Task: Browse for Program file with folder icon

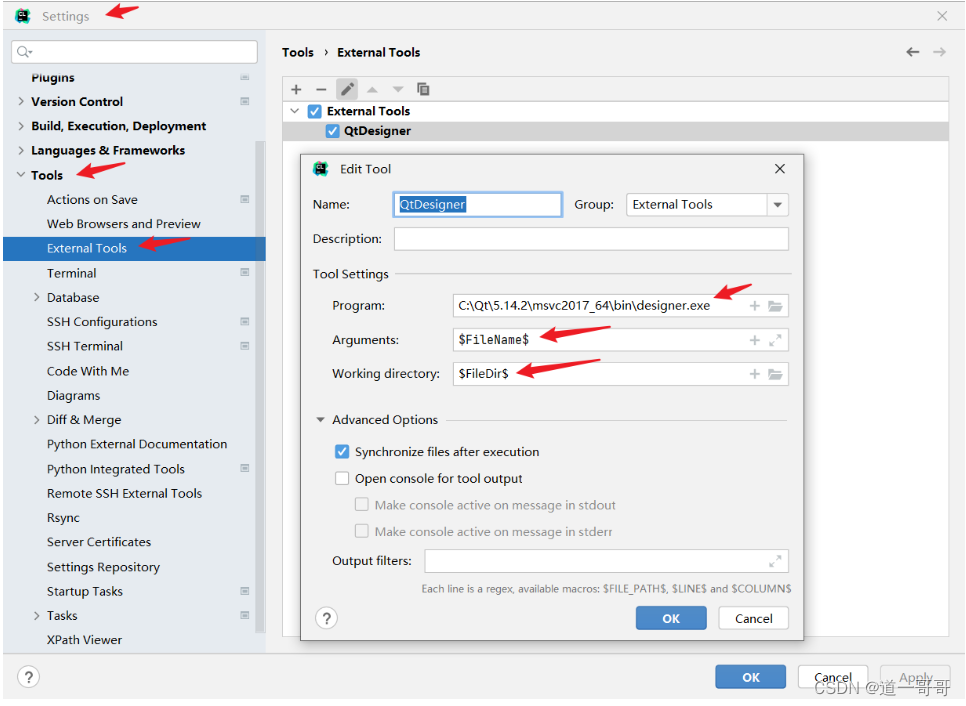Action: pos(775,306)
